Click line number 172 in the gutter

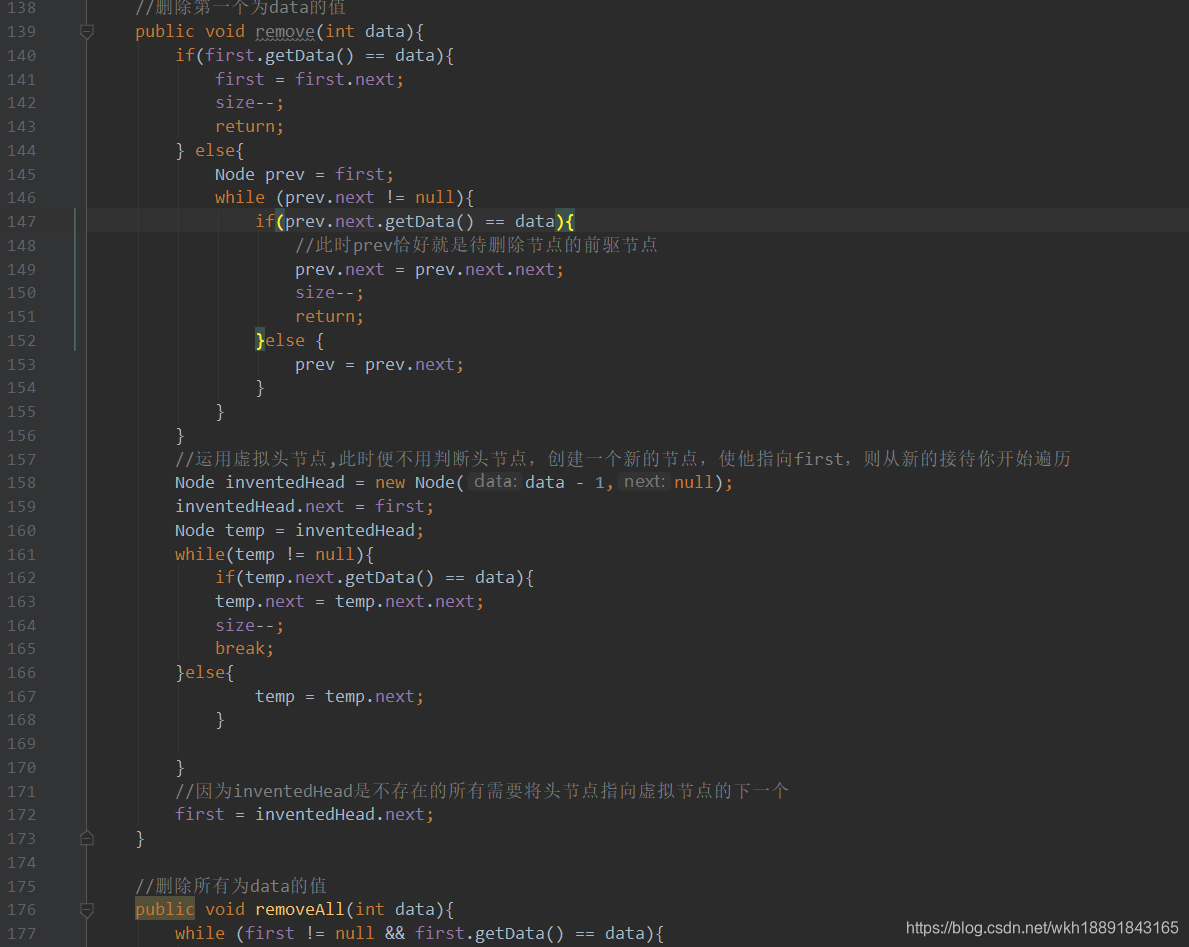[x=21, y=815]
